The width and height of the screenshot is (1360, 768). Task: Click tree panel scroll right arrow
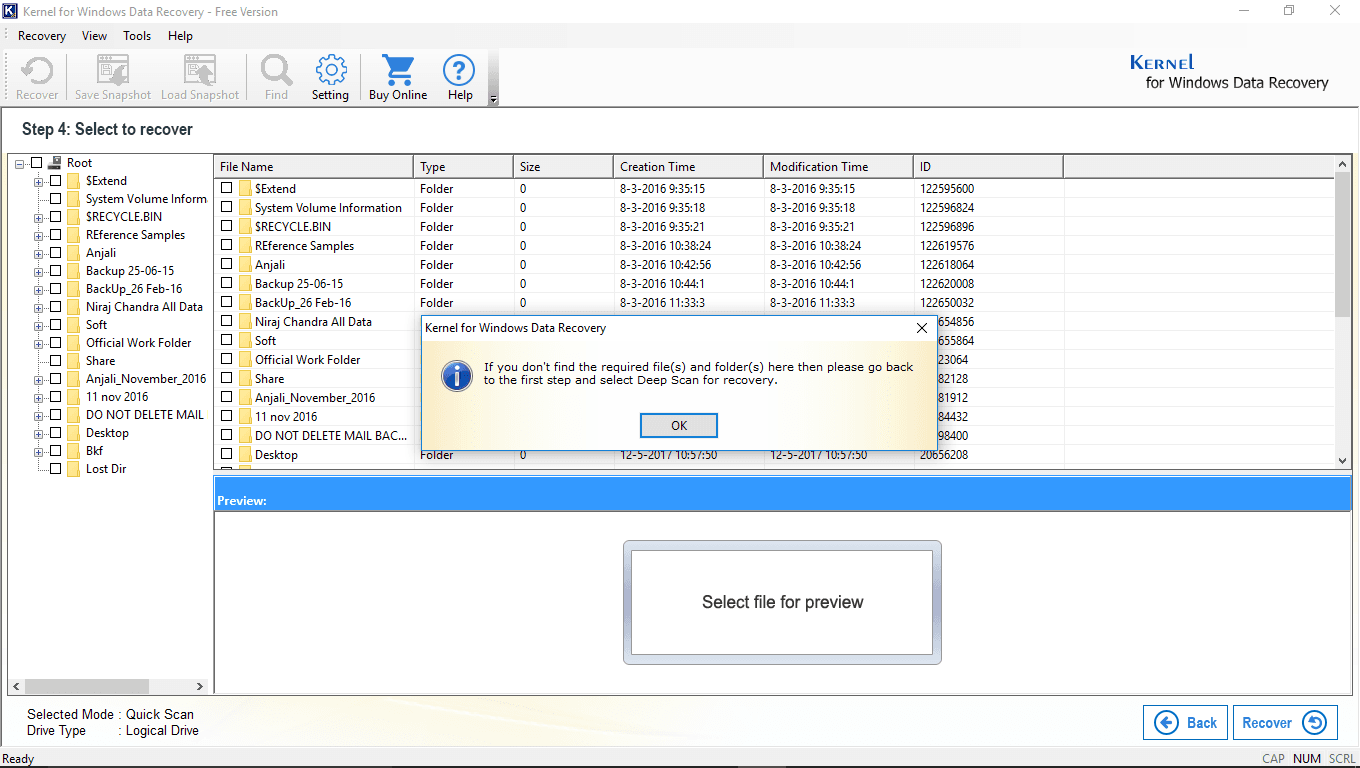200,687
